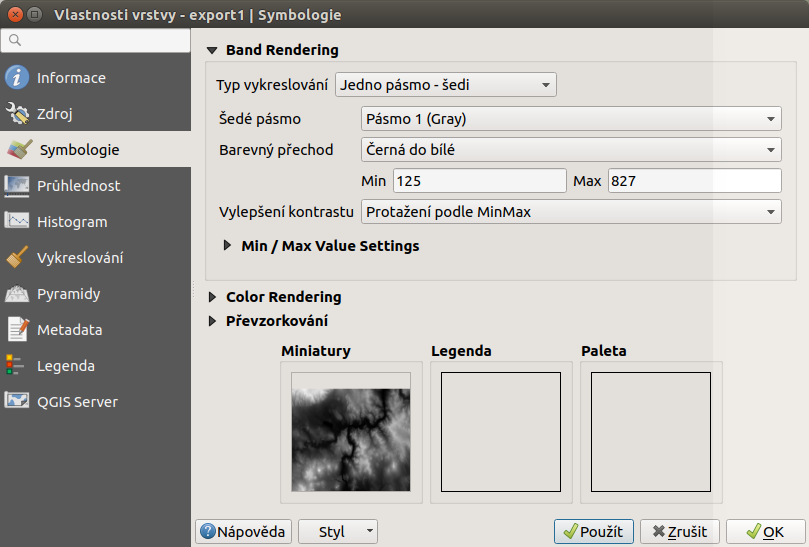Expand the Color Rendering section
Image resolution: width=809 pixels, height=547 pixels.
[x=212, y=297]
